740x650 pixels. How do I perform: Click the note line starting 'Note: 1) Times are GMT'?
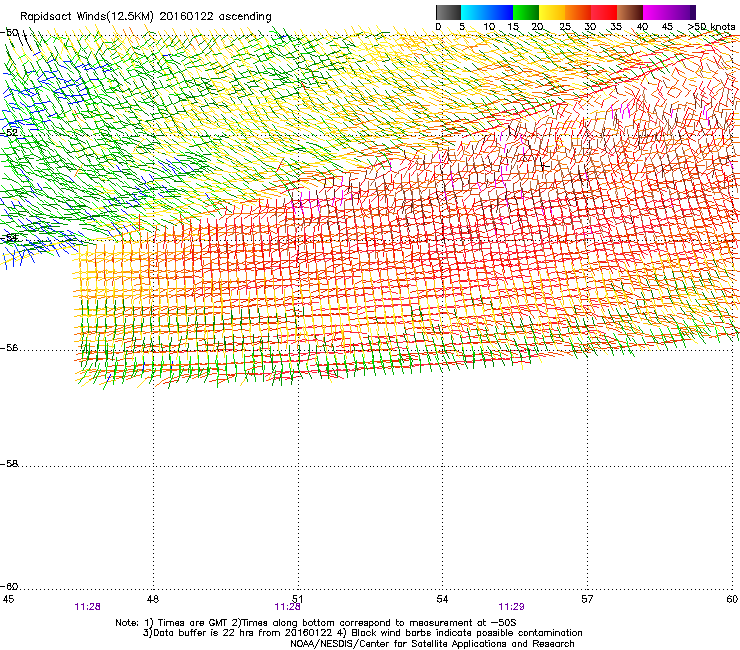pos(316,623)
